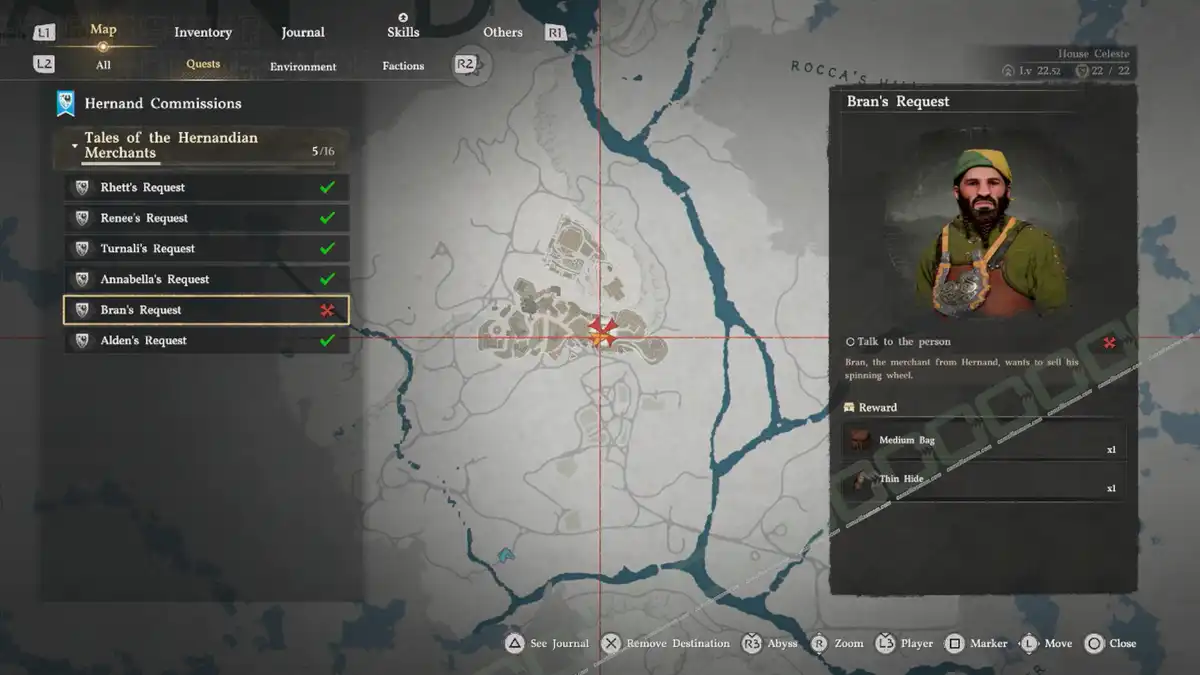Select Alden's Request quest entry

point(207,341)
